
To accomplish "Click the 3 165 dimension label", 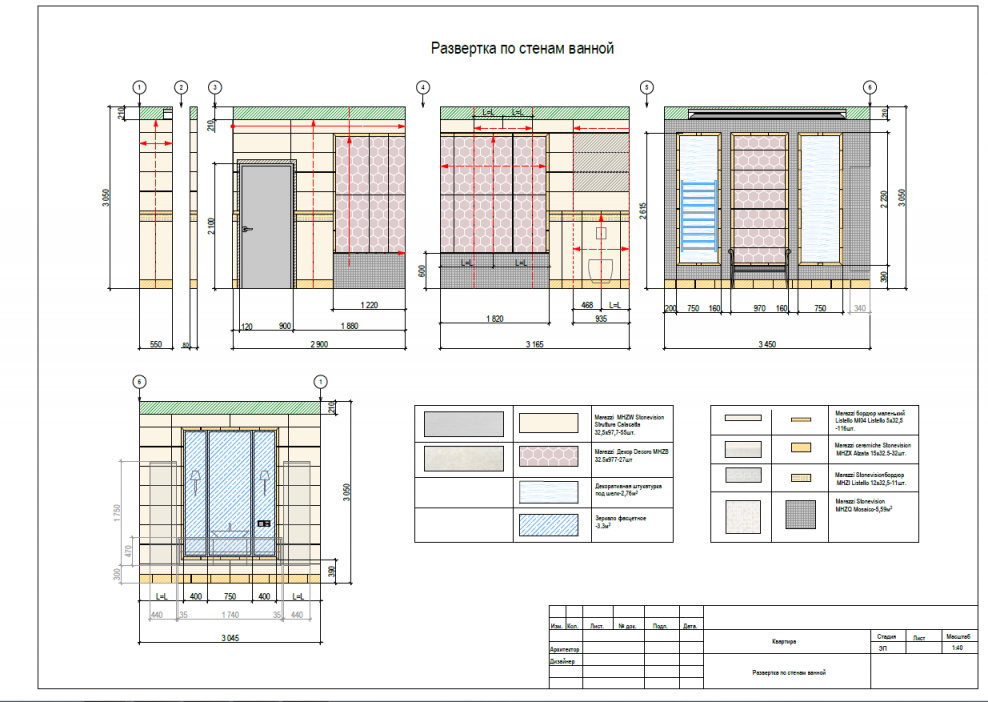I will [x=535, y=343].
